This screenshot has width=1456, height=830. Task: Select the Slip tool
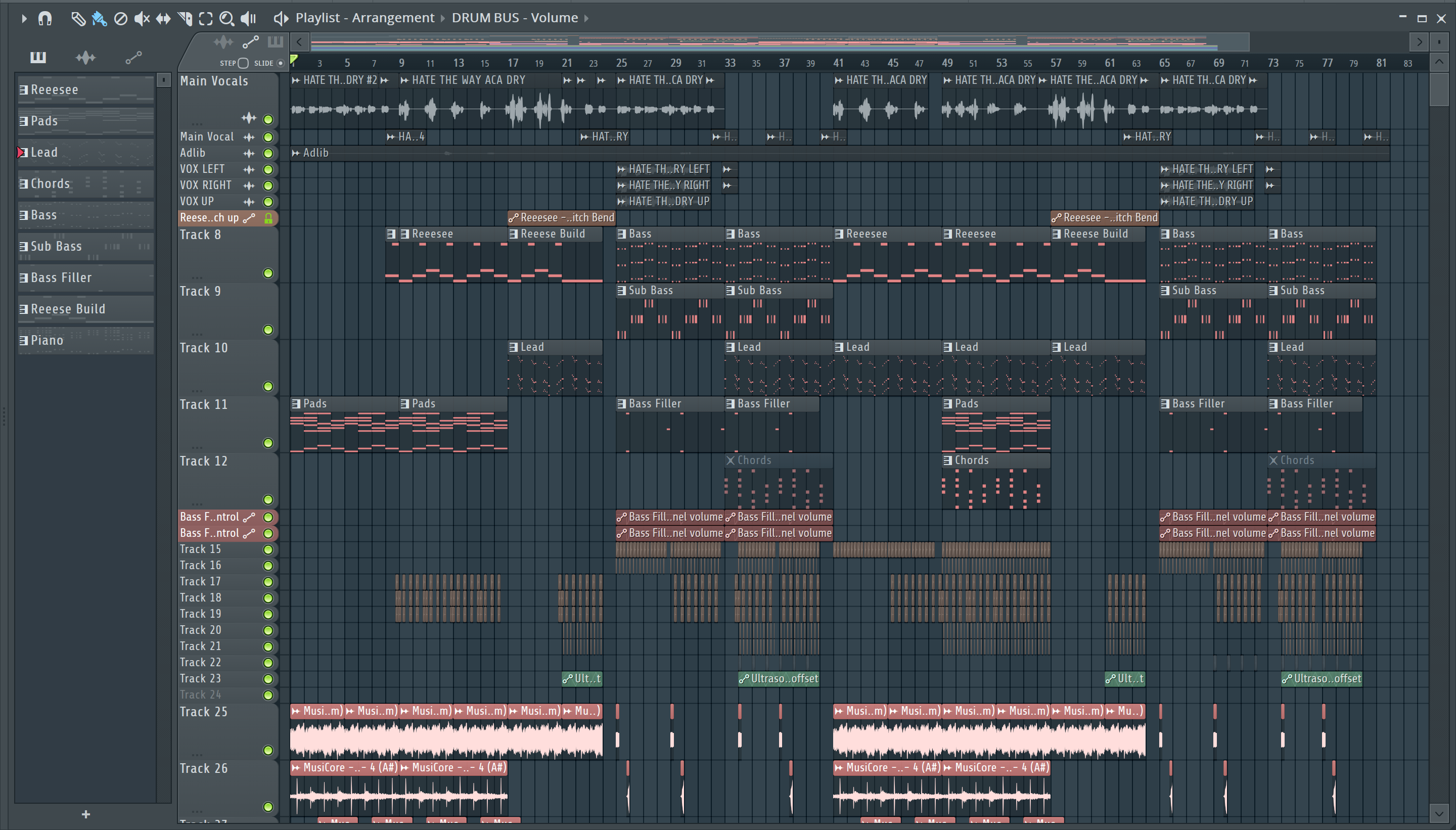[x=163, y=19]
